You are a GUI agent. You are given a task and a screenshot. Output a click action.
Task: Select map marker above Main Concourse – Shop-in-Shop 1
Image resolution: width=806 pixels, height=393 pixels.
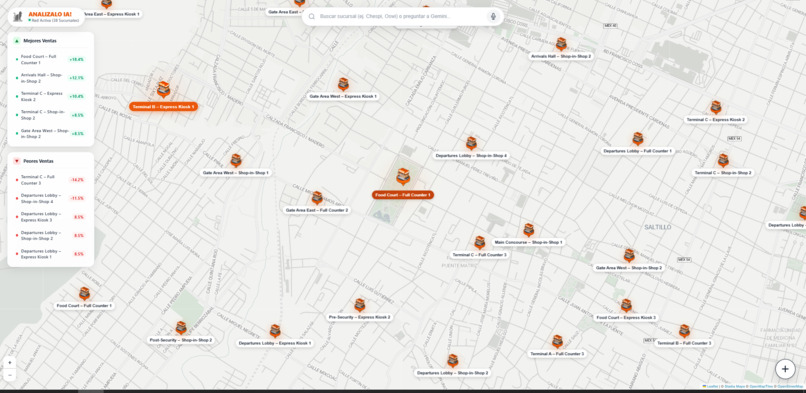(x=528, y=230)
